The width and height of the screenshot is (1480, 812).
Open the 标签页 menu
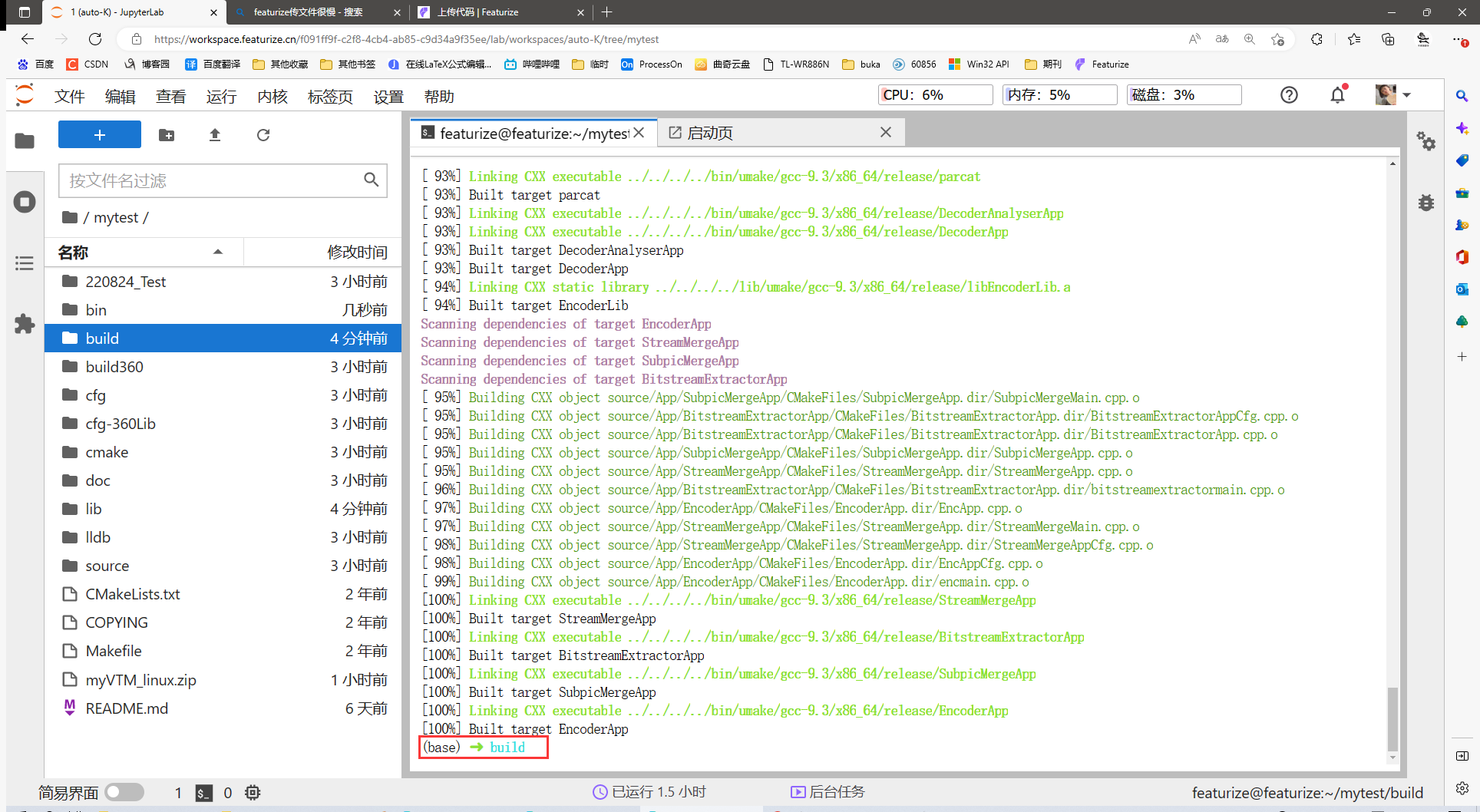point(330,96)
